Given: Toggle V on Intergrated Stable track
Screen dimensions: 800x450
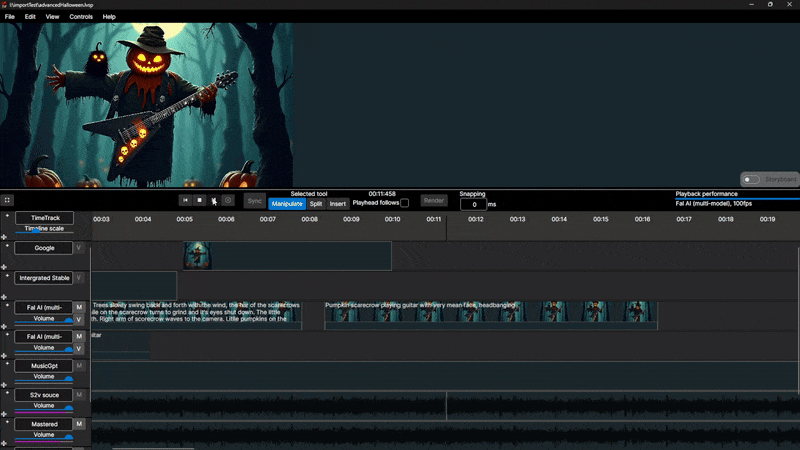Looking at the screenshot, I should [x=79, y=278].
